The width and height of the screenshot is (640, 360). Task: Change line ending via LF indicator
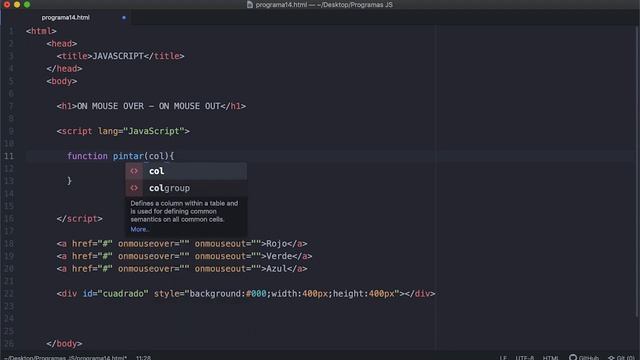point(503,358)
